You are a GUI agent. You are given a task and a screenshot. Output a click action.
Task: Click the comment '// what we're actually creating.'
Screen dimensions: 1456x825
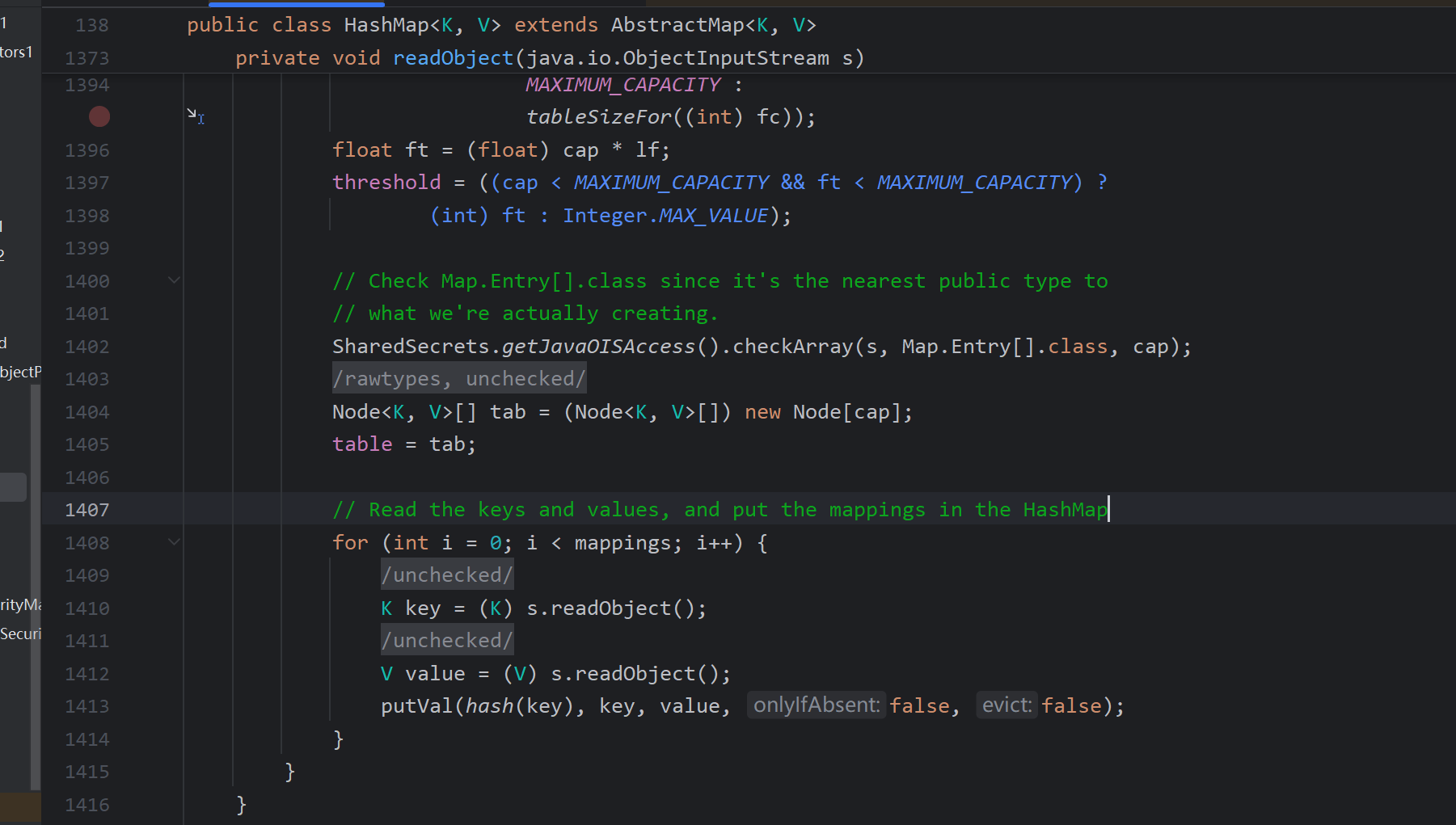[525, 314]
